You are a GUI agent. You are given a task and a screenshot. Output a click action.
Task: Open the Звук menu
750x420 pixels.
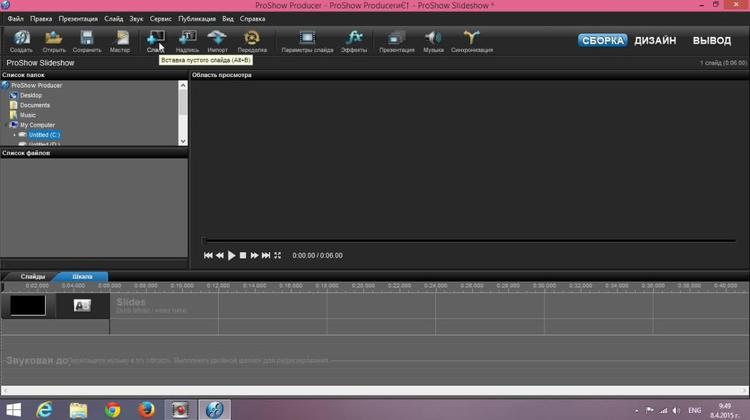136,19
